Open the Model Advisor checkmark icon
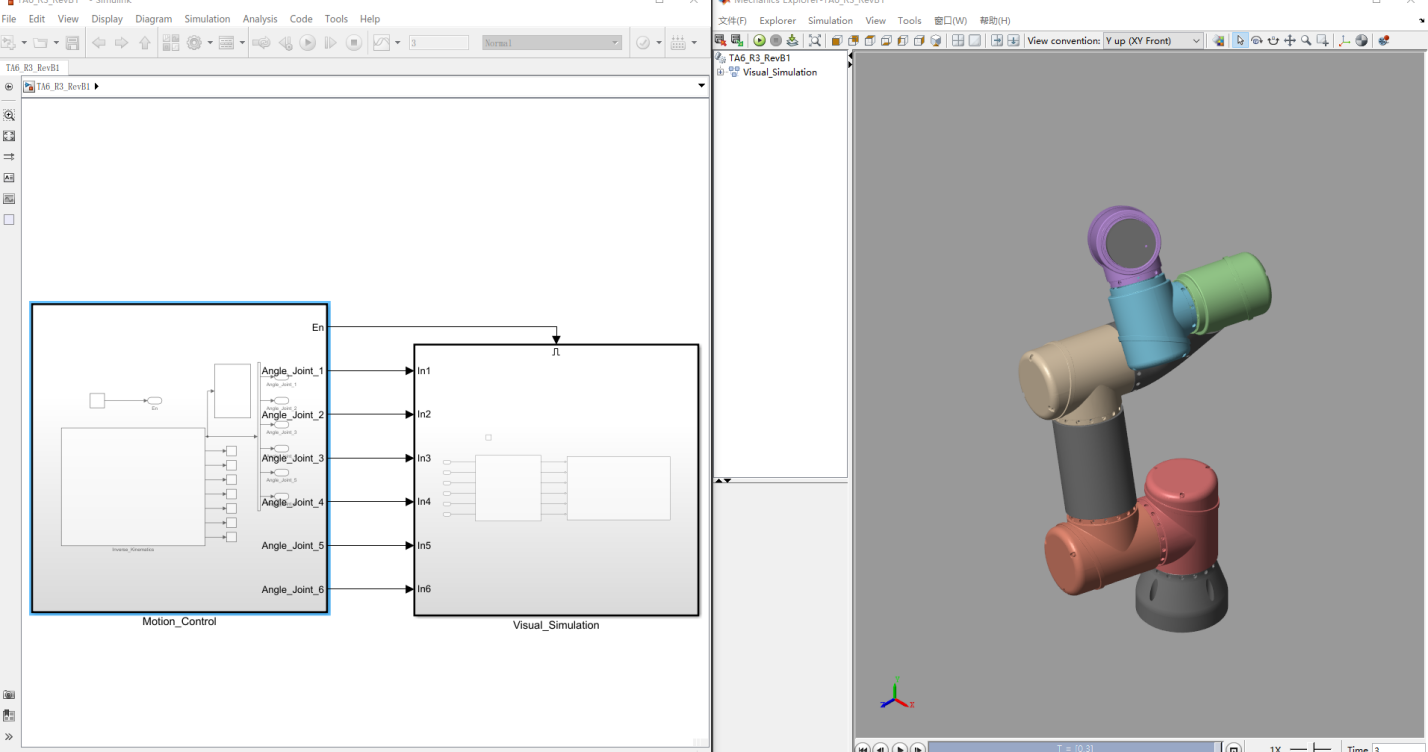The width and height of the screenshot is (1428, 752). click(x=642, y=43)
